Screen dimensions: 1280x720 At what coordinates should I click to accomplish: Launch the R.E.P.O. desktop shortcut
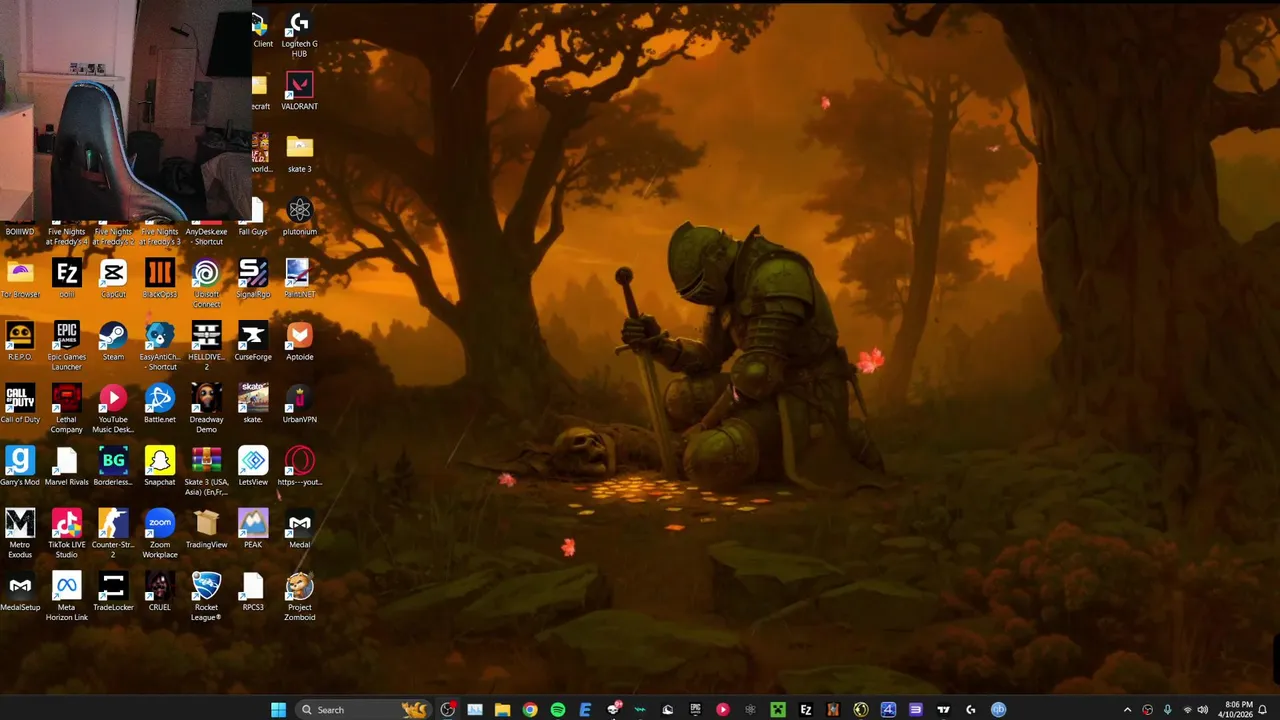(x=20, y=341)
